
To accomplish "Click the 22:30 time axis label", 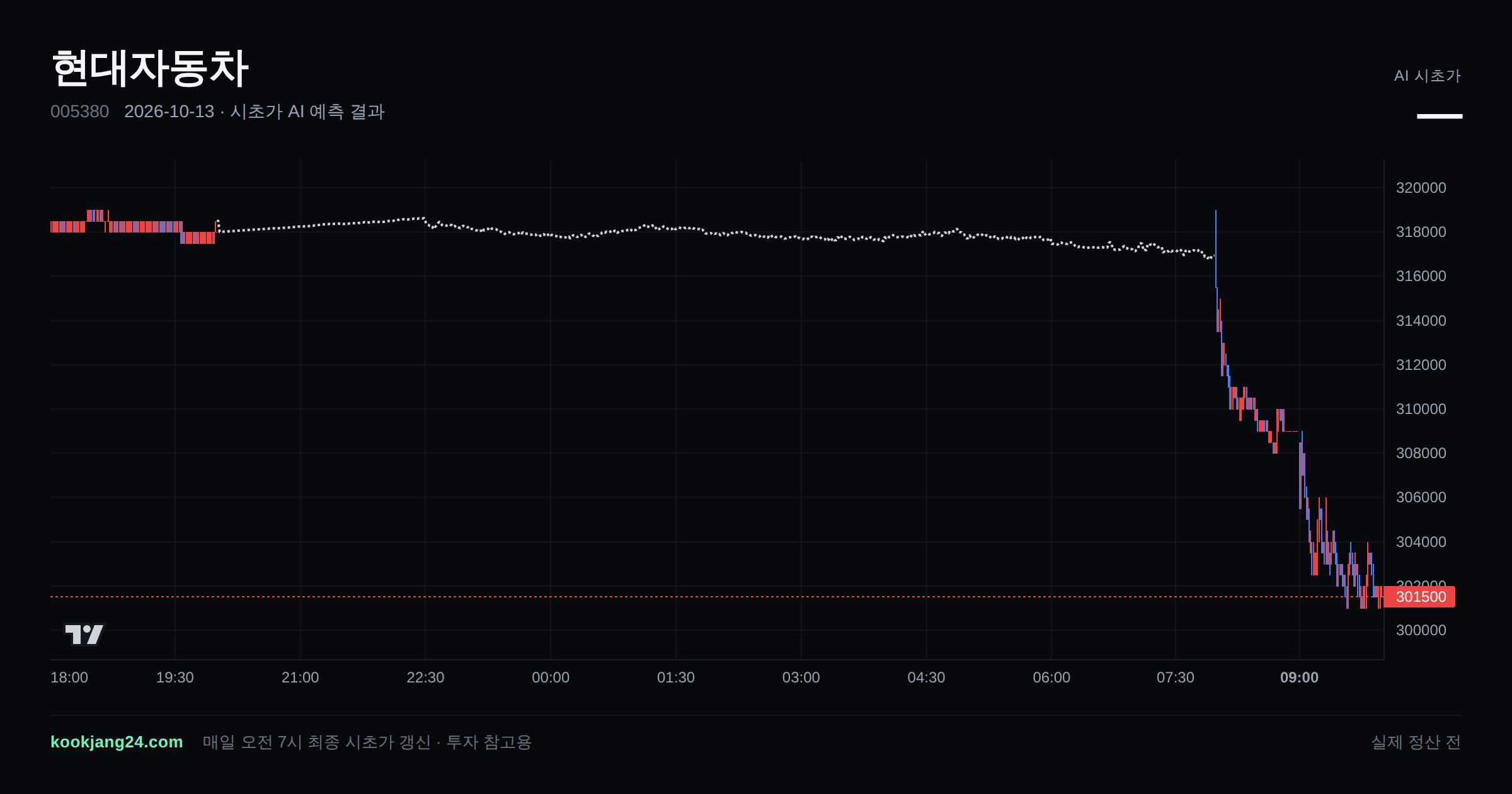I will pyautogui.click(x=425, y=677).
